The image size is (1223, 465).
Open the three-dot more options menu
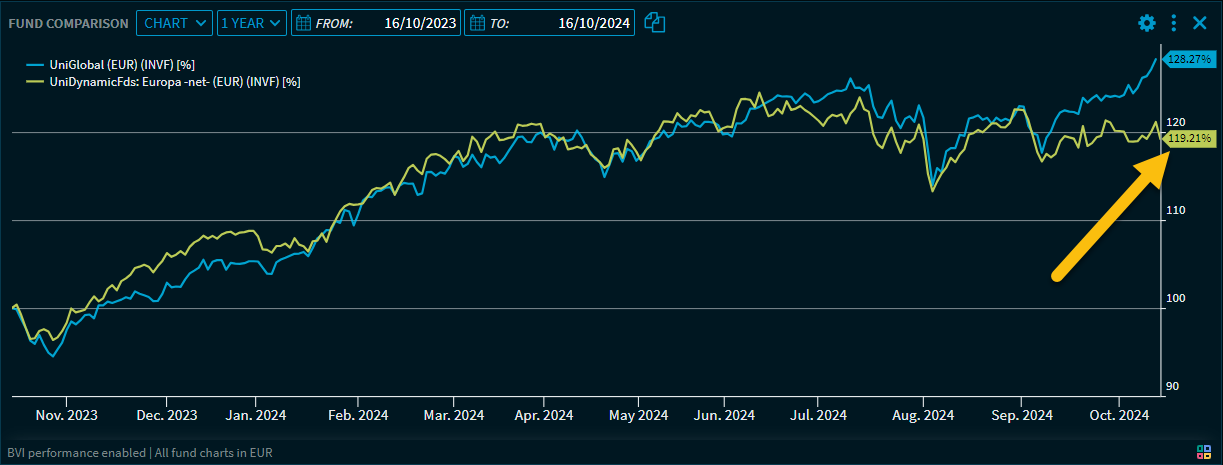tap(1174, 23)
